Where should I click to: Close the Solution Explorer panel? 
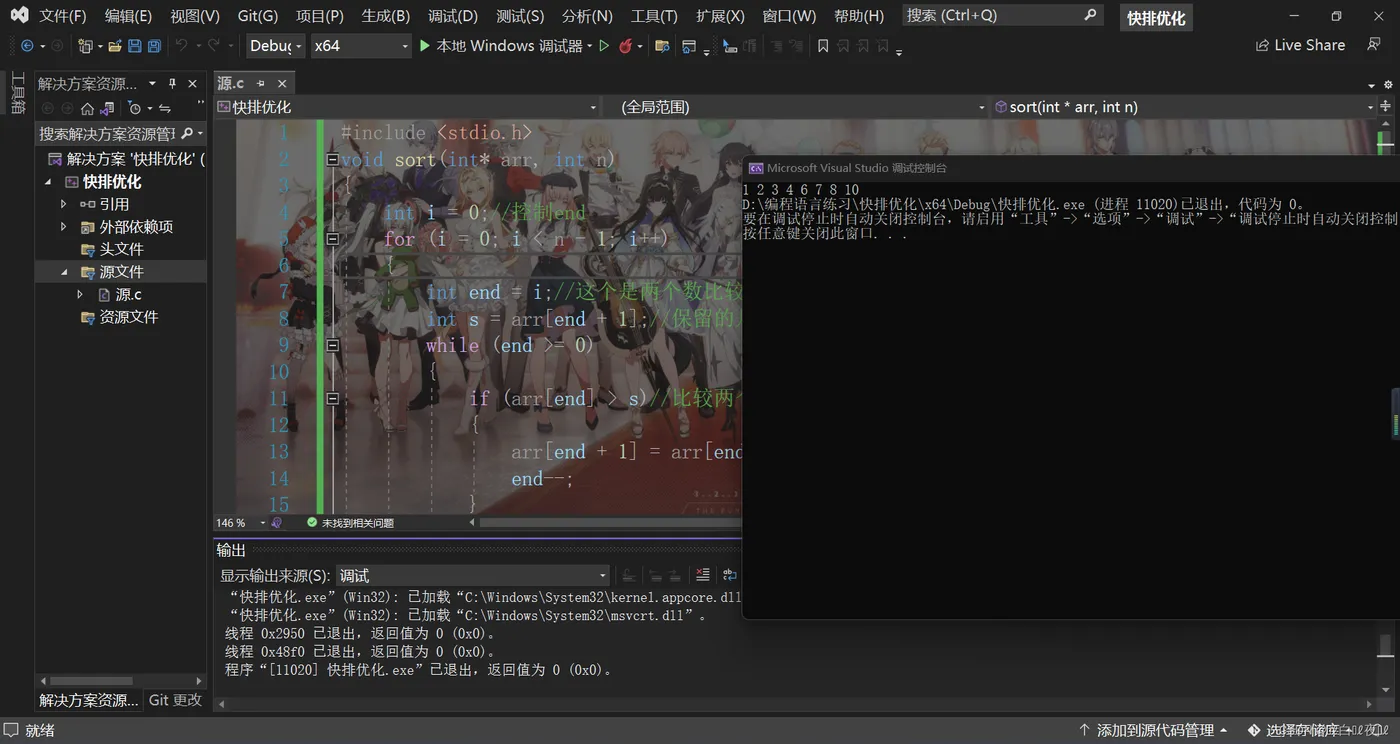pos(193,84)
